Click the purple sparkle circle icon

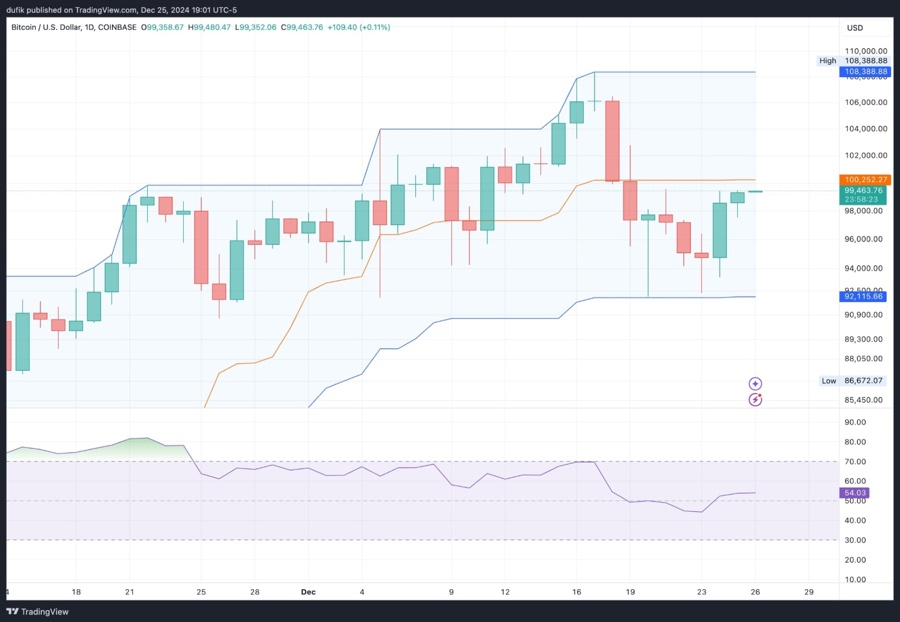click(756, 383)
